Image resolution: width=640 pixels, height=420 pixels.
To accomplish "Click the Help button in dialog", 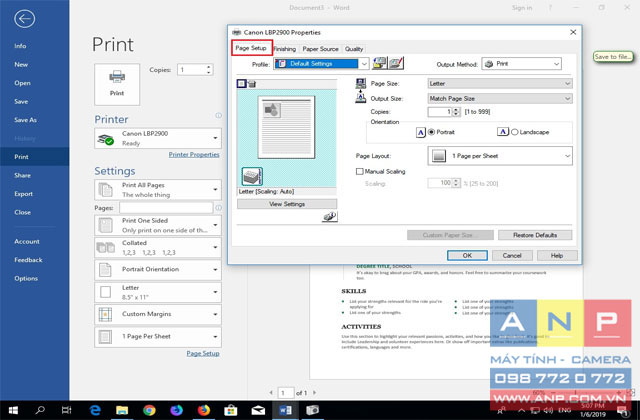I will (x=557, y=256).
